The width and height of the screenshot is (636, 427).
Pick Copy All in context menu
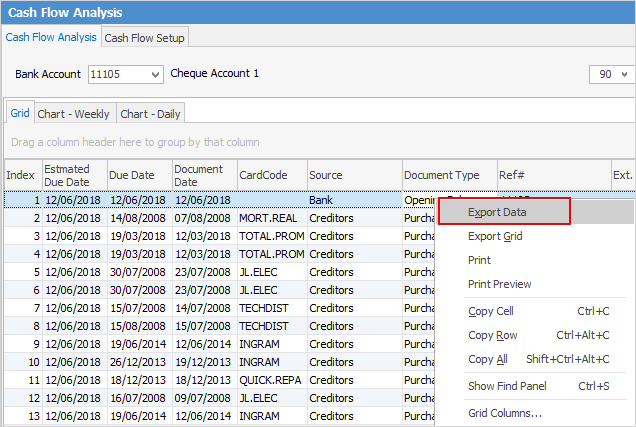click(x=487, y=359)
